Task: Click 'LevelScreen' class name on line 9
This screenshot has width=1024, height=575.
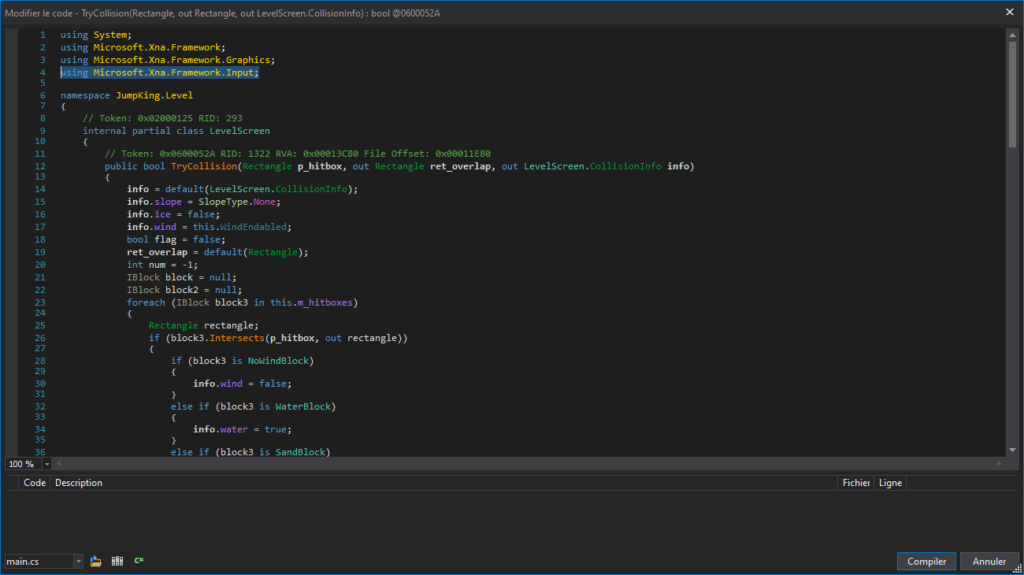Action: pos(240,131)
